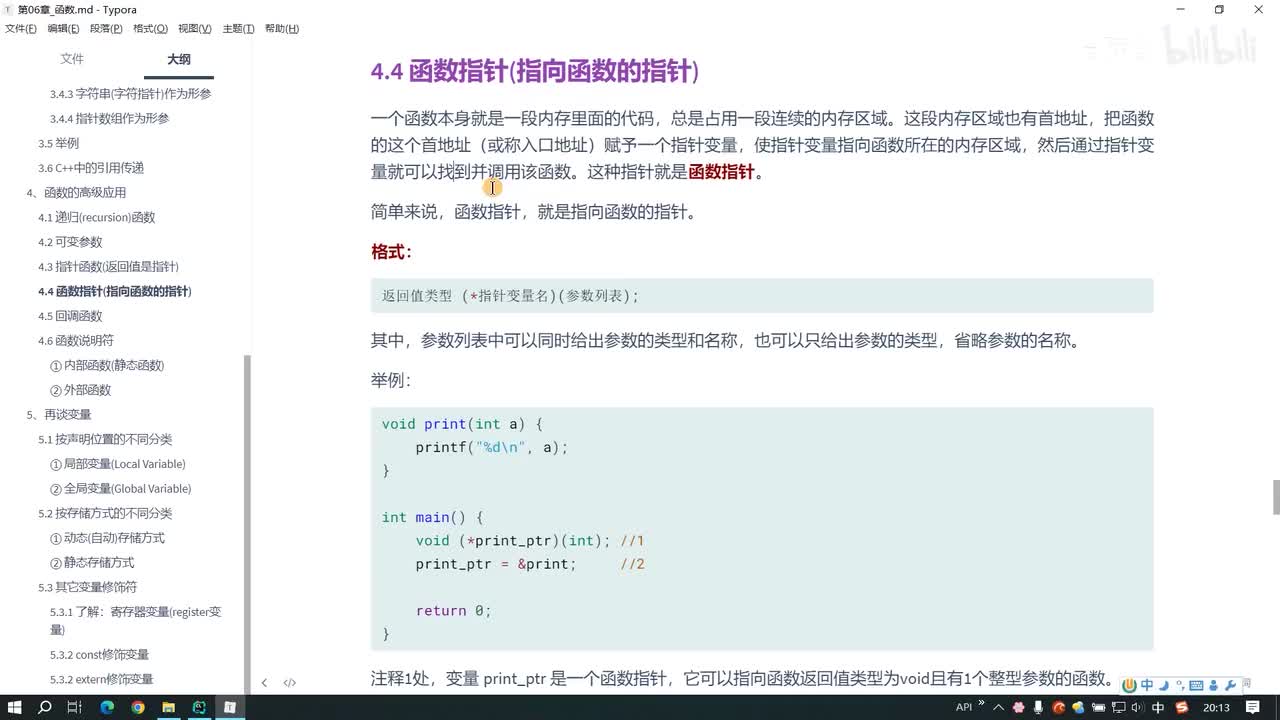Open IME settings wrench icon
The width and height of the screenshot is (1280, 720).
click(1230, 686)
